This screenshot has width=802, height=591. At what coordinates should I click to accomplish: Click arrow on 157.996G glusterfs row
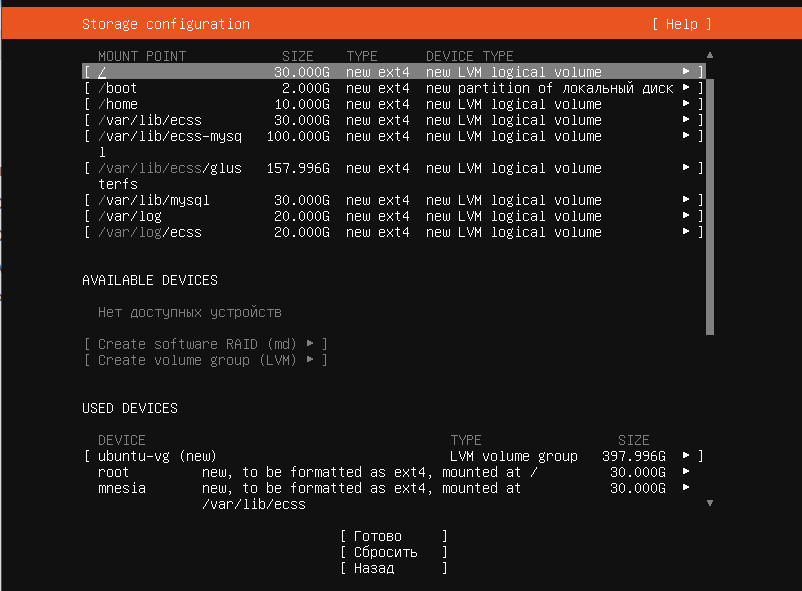[x=686, y=168]
